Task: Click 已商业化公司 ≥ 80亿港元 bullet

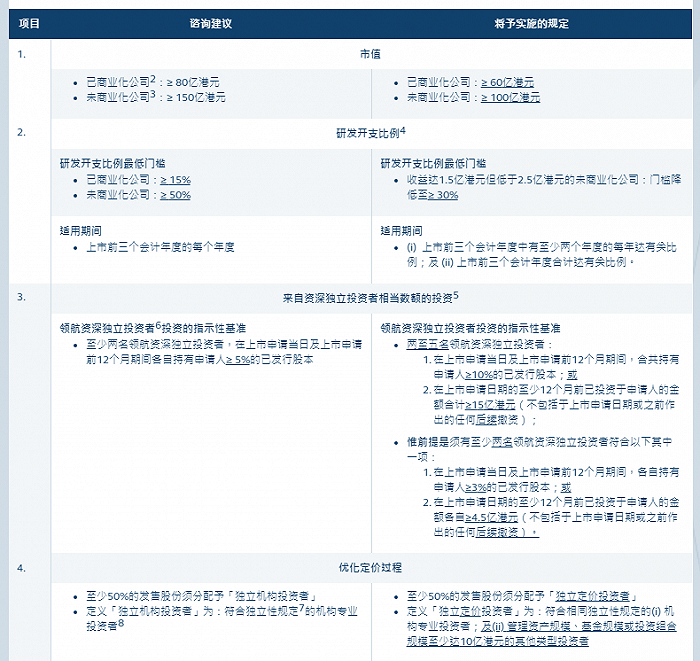Action: [x=153, y=82]
